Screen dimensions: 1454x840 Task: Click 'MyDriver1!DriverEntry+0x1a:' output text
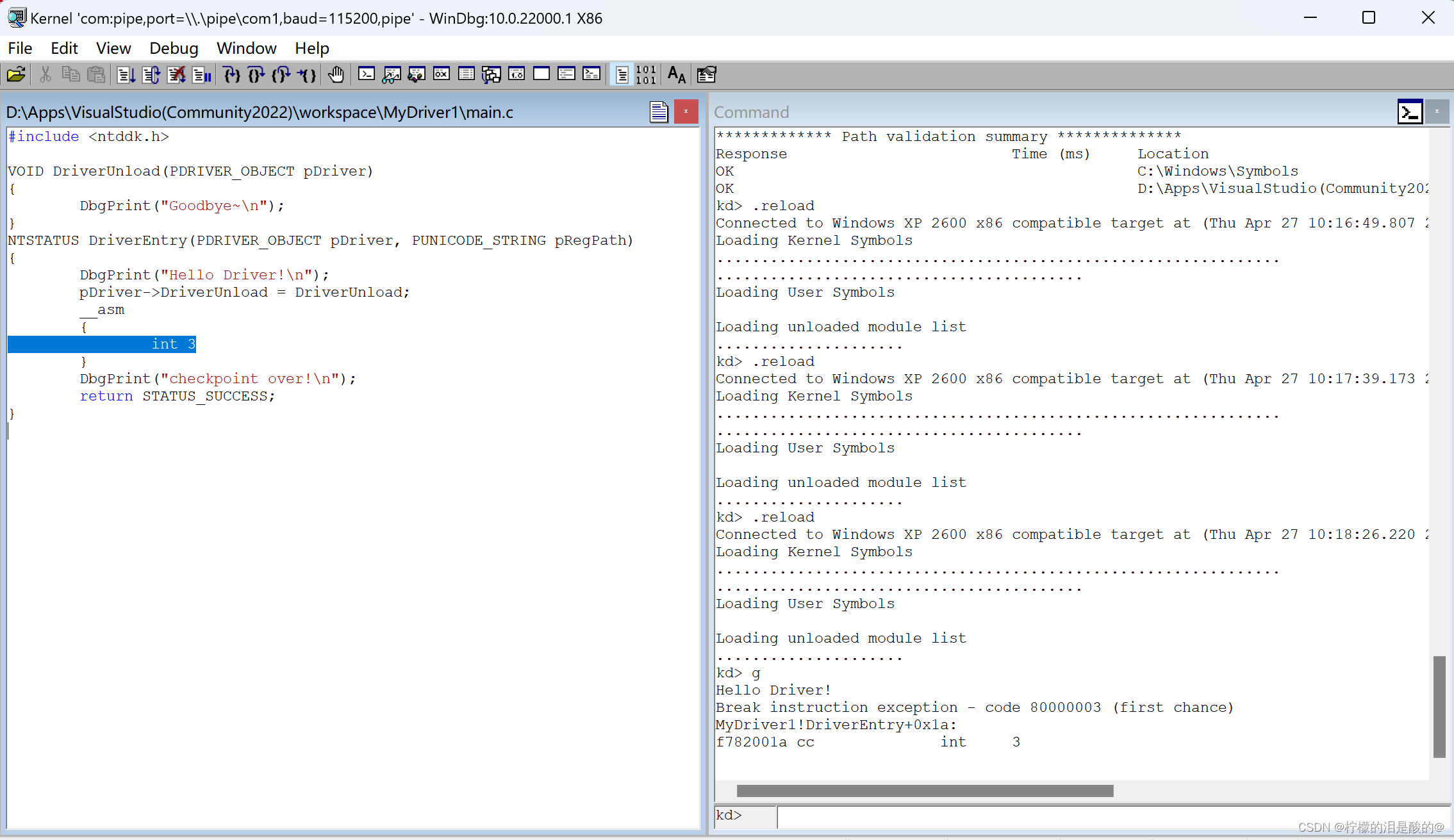pyautogui.click(x=836, y=725)
